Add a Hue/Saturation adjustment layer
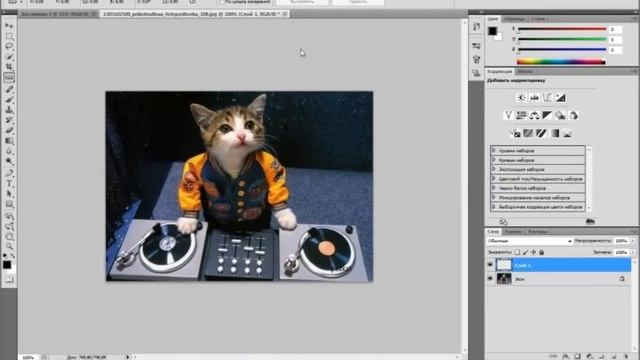The height and width of the screenshot is (360, 640). (521, 116)
